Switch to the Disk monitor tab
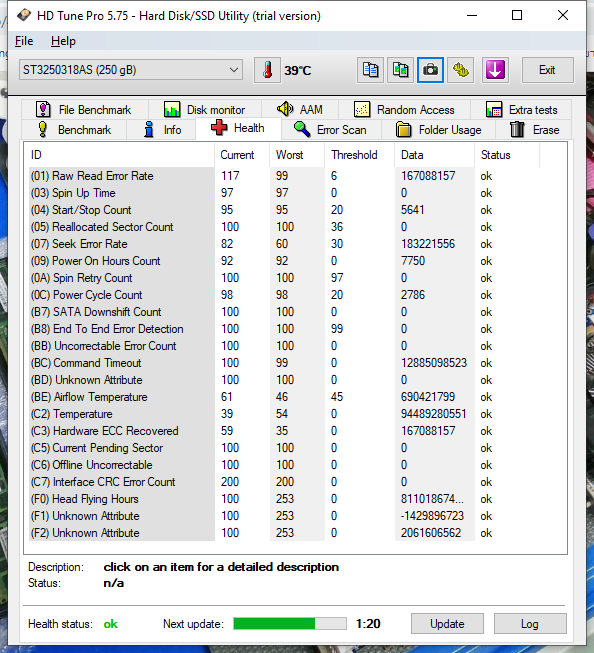 coord(205,110)
